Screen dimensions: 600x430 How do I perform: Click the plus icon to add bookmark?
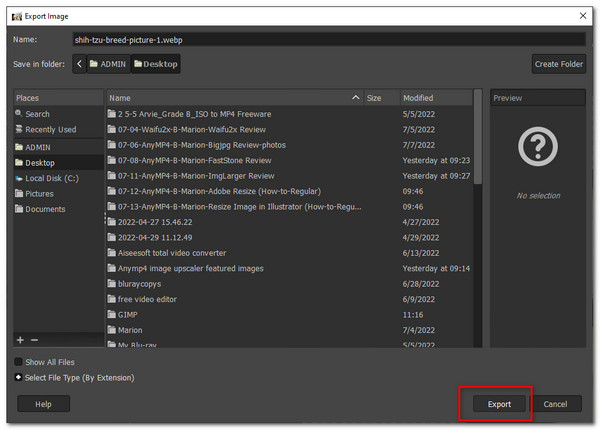[x=19, y=341]
